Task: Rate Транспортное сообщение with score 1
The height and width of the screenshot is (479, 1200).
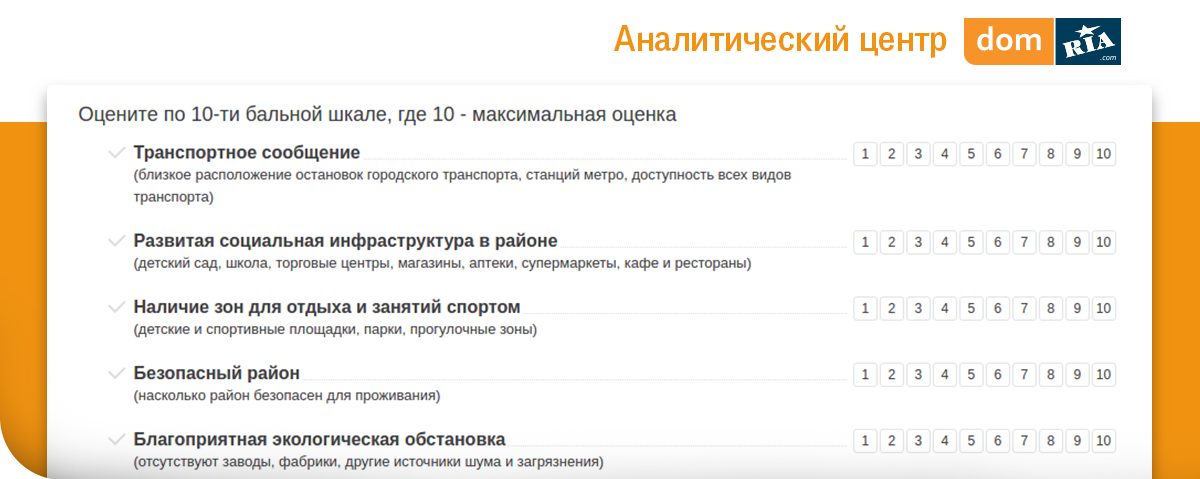Action: (x=865, y=154)
